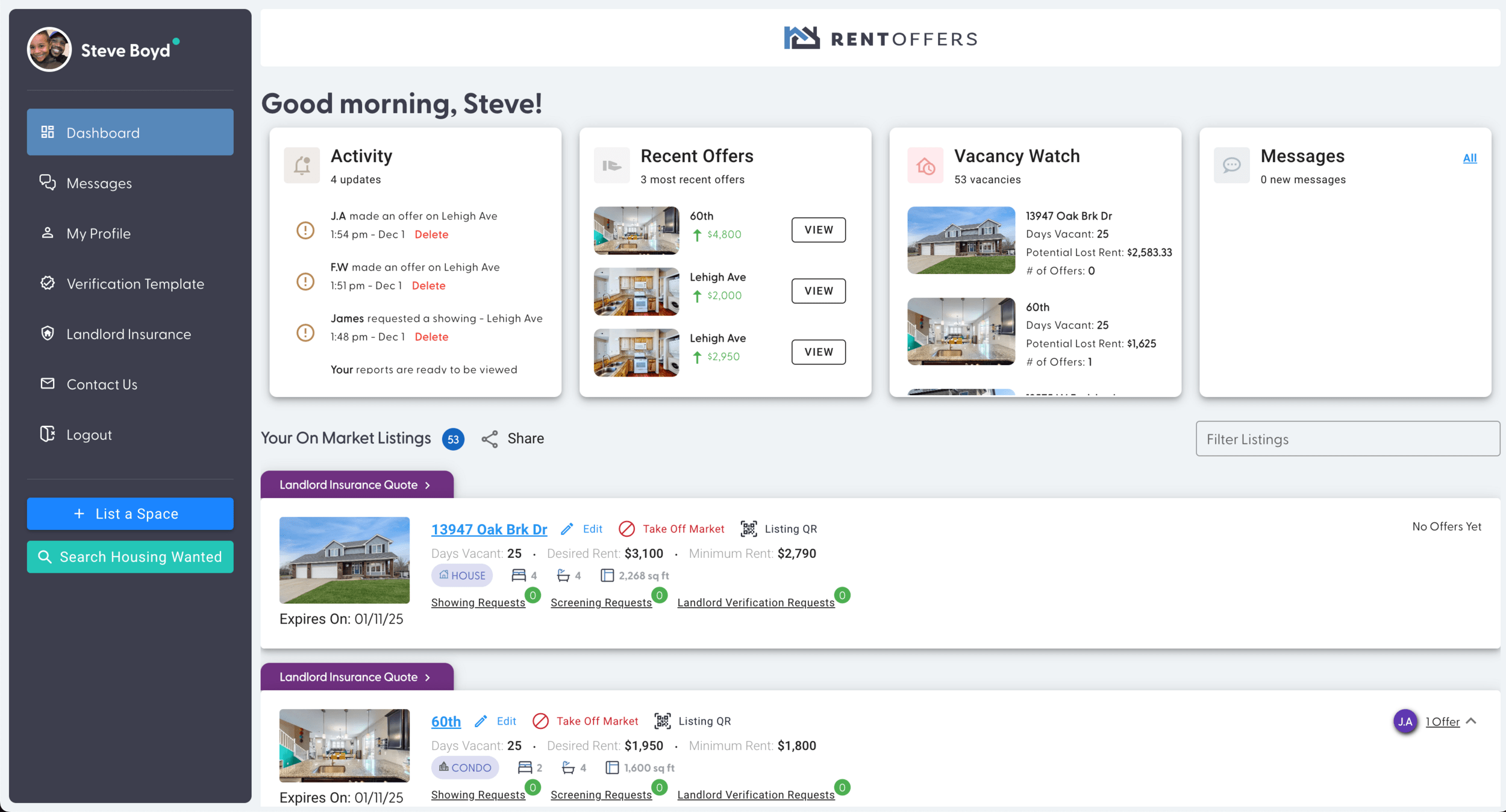Click the Listing QR icon for 13947 Oak Brk Dr
Screen dimensions: 1506x812
click(x=749, y=529)
